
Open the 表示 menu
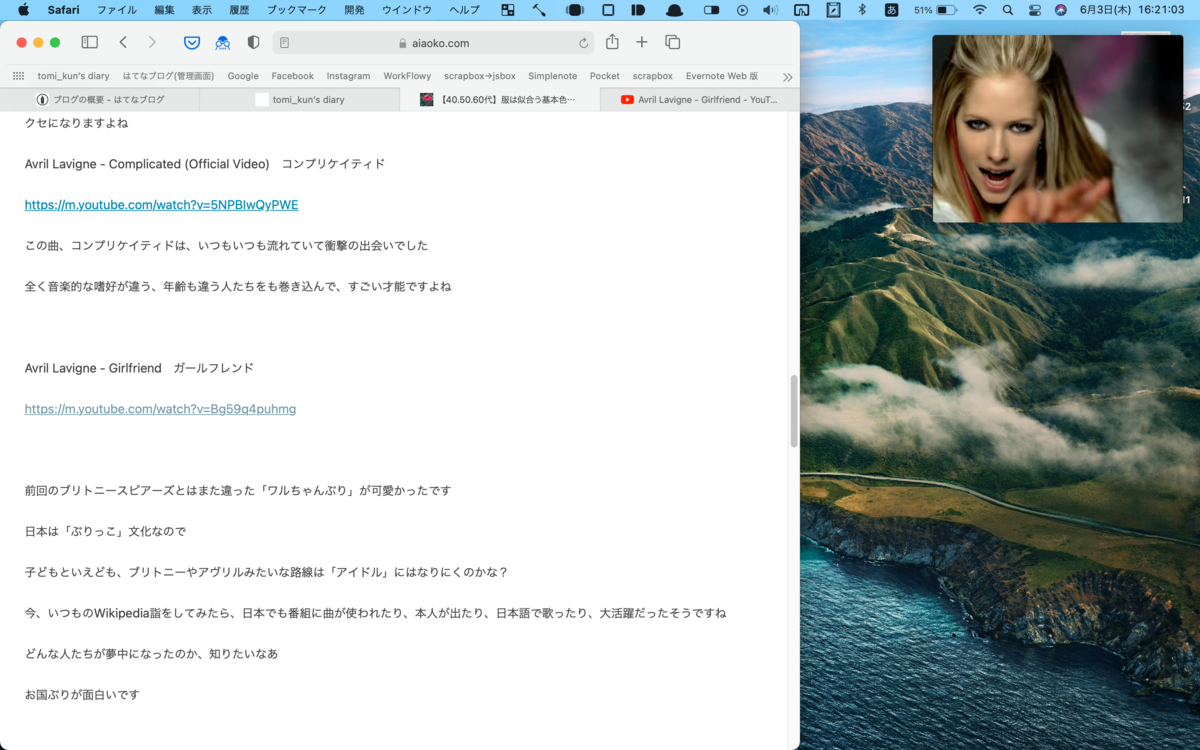coord(202,10)
